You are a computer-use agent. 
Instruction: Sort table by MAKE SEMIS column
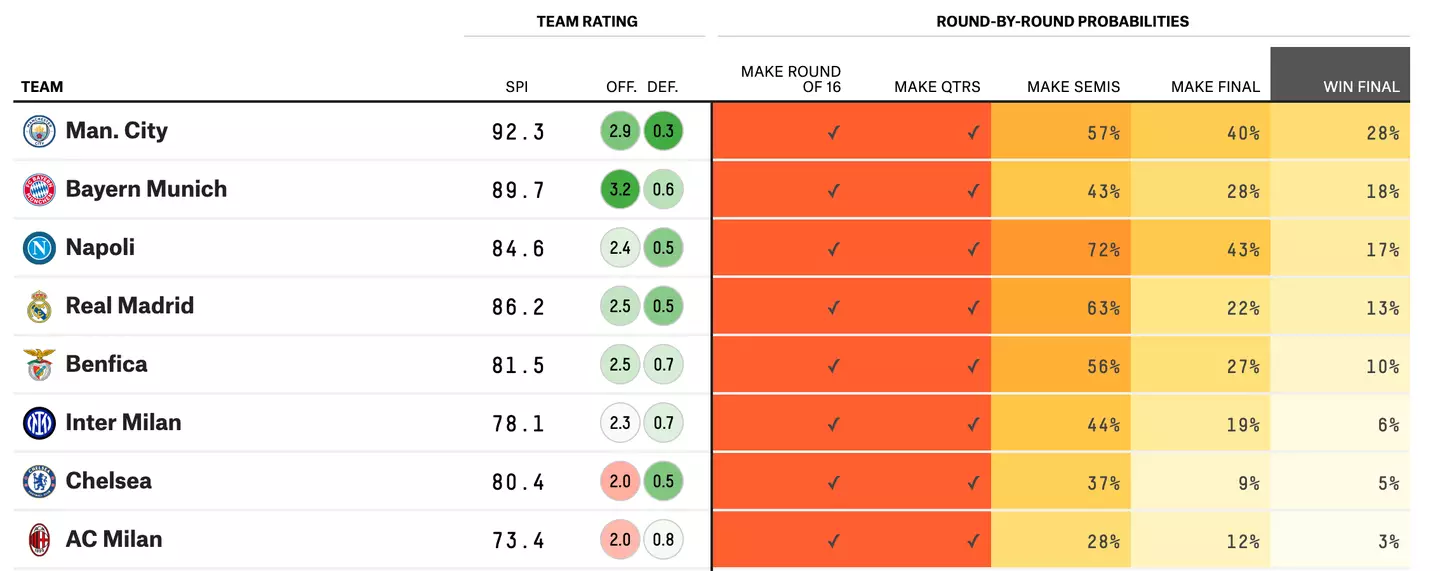(x=1073, y=87)
